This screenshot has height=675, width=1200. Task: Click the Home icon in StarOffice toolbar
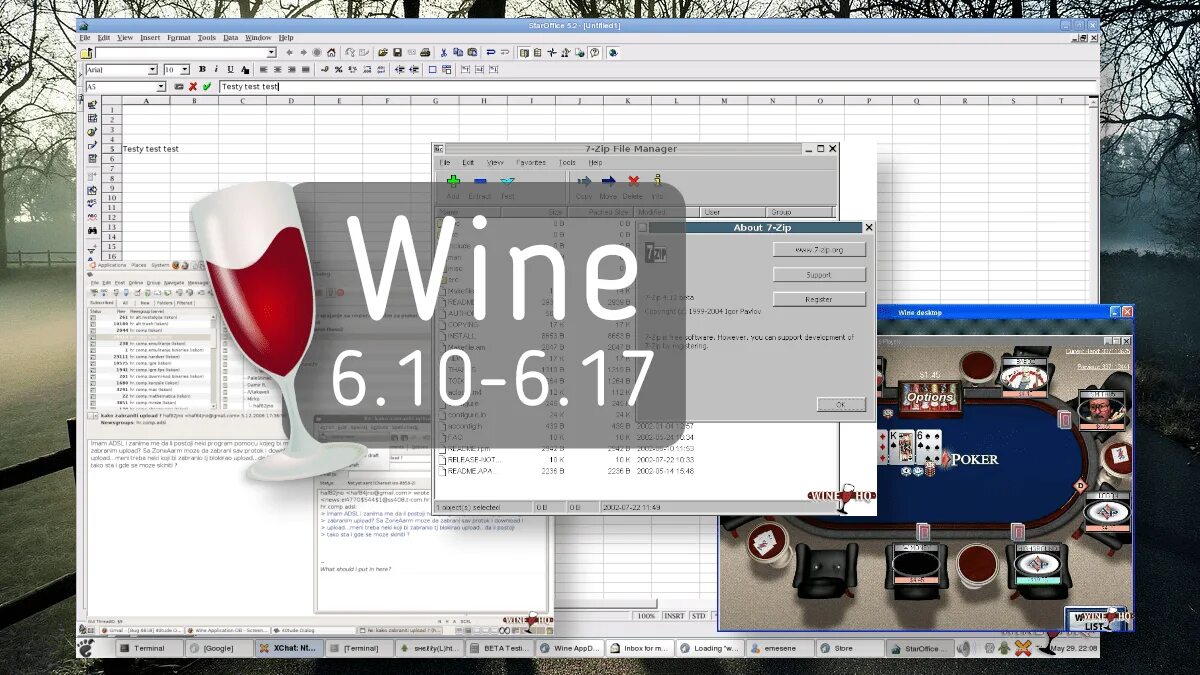[330, 52]
